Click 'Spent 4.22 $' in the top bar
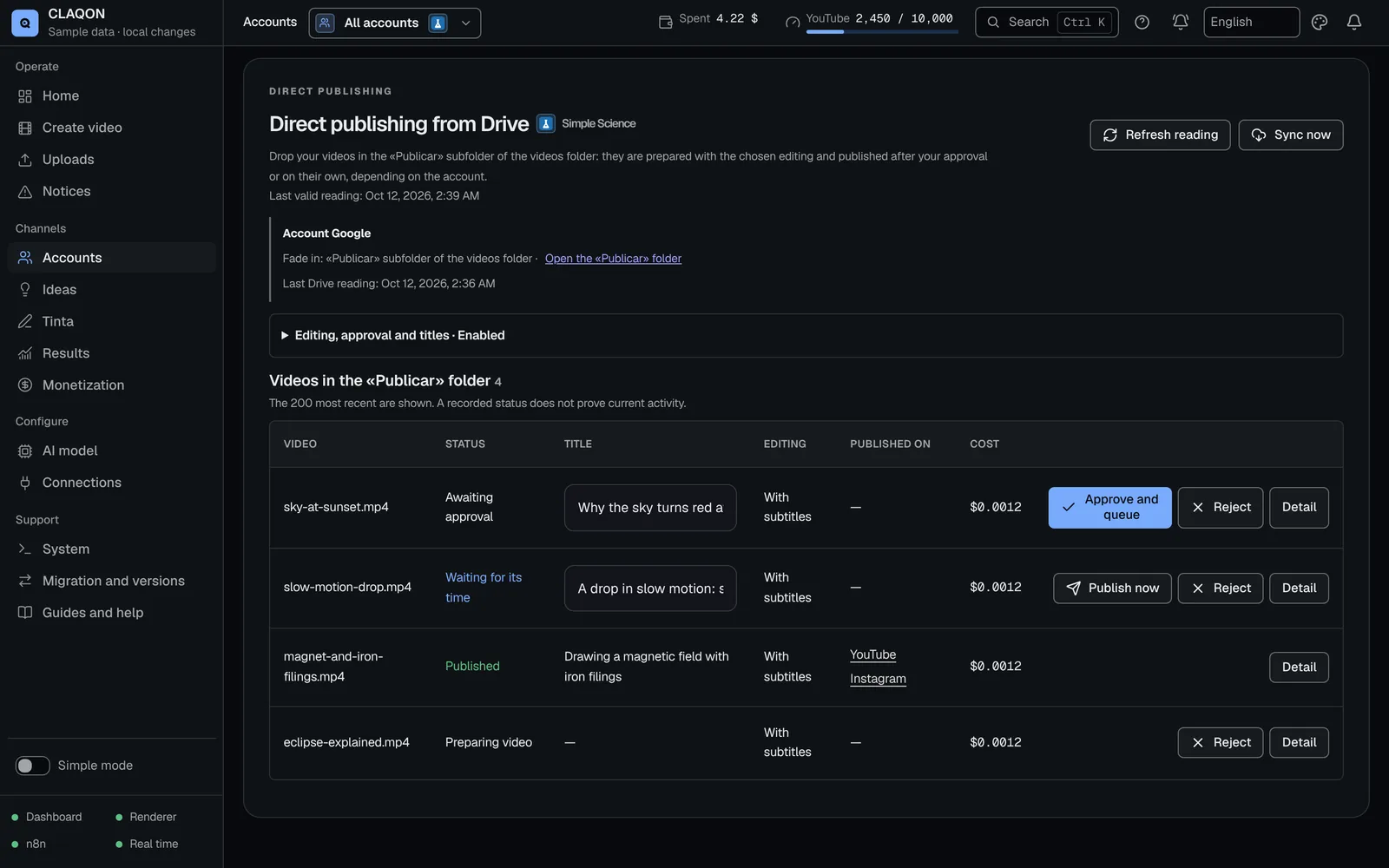The width and height of the screenshot is (1389, 868). (708, 19)
